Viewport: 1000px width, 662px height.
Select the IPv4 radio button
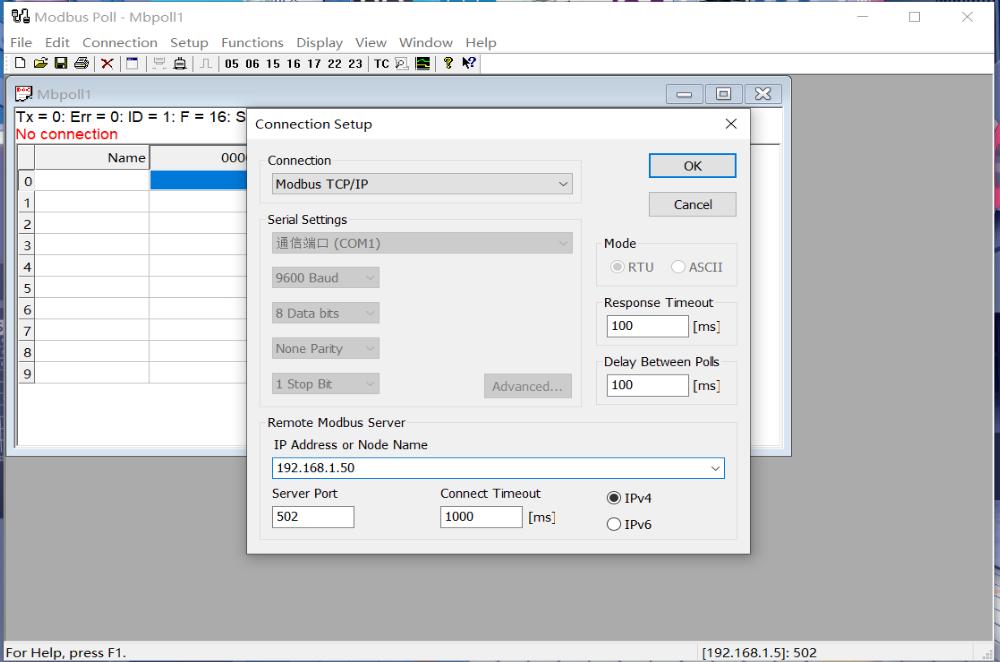[614, 498]
